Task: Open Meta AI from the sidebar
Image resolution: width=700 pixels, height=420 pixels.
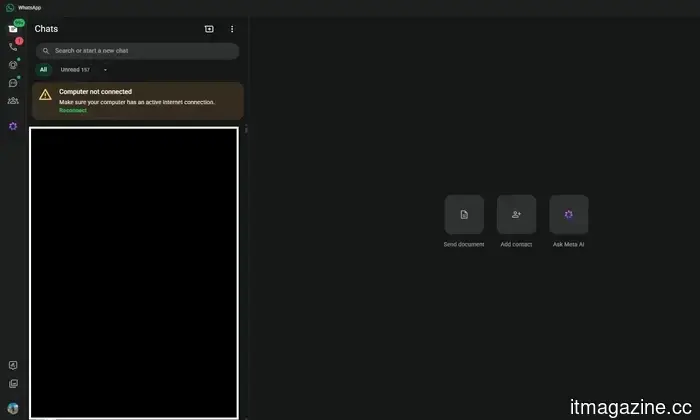Action: pos(13,126)
